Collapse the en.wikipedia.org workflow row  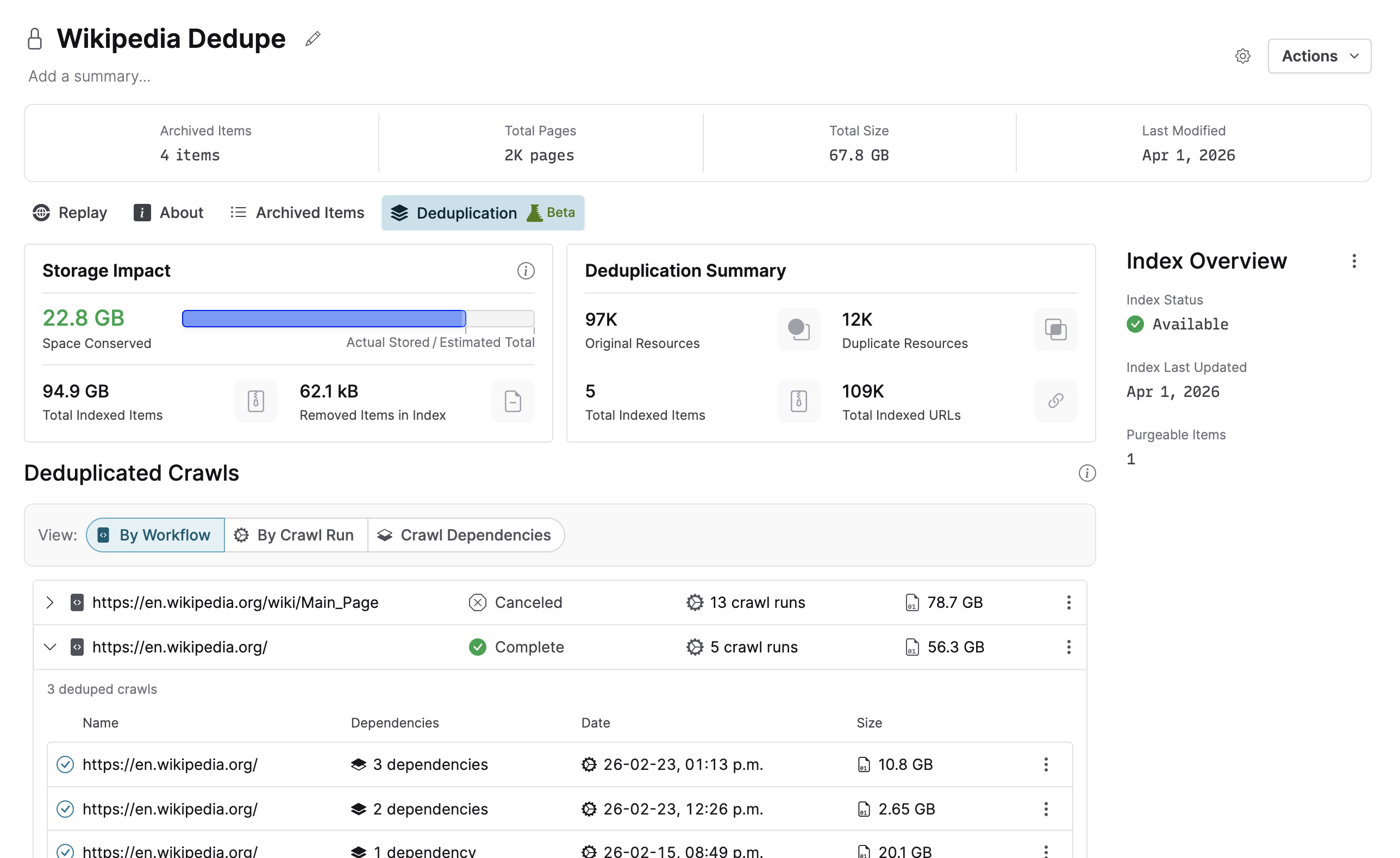[49, 646]
